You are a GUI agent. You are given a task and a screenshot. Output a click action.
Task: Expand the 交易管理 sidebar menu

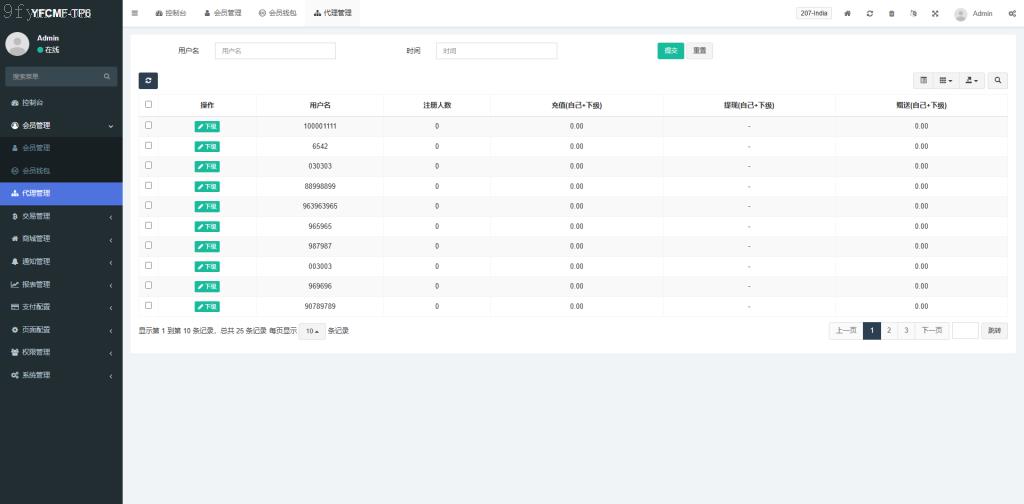tap(60, 216)
